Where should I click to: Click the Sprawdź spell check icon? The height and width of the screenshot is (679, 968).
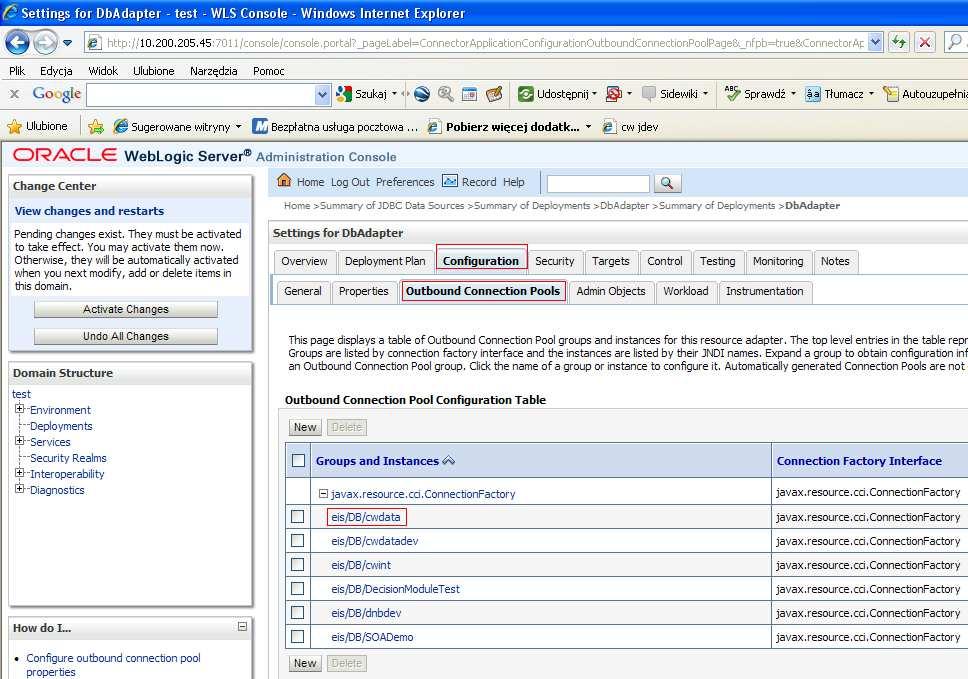click(732, 93)
